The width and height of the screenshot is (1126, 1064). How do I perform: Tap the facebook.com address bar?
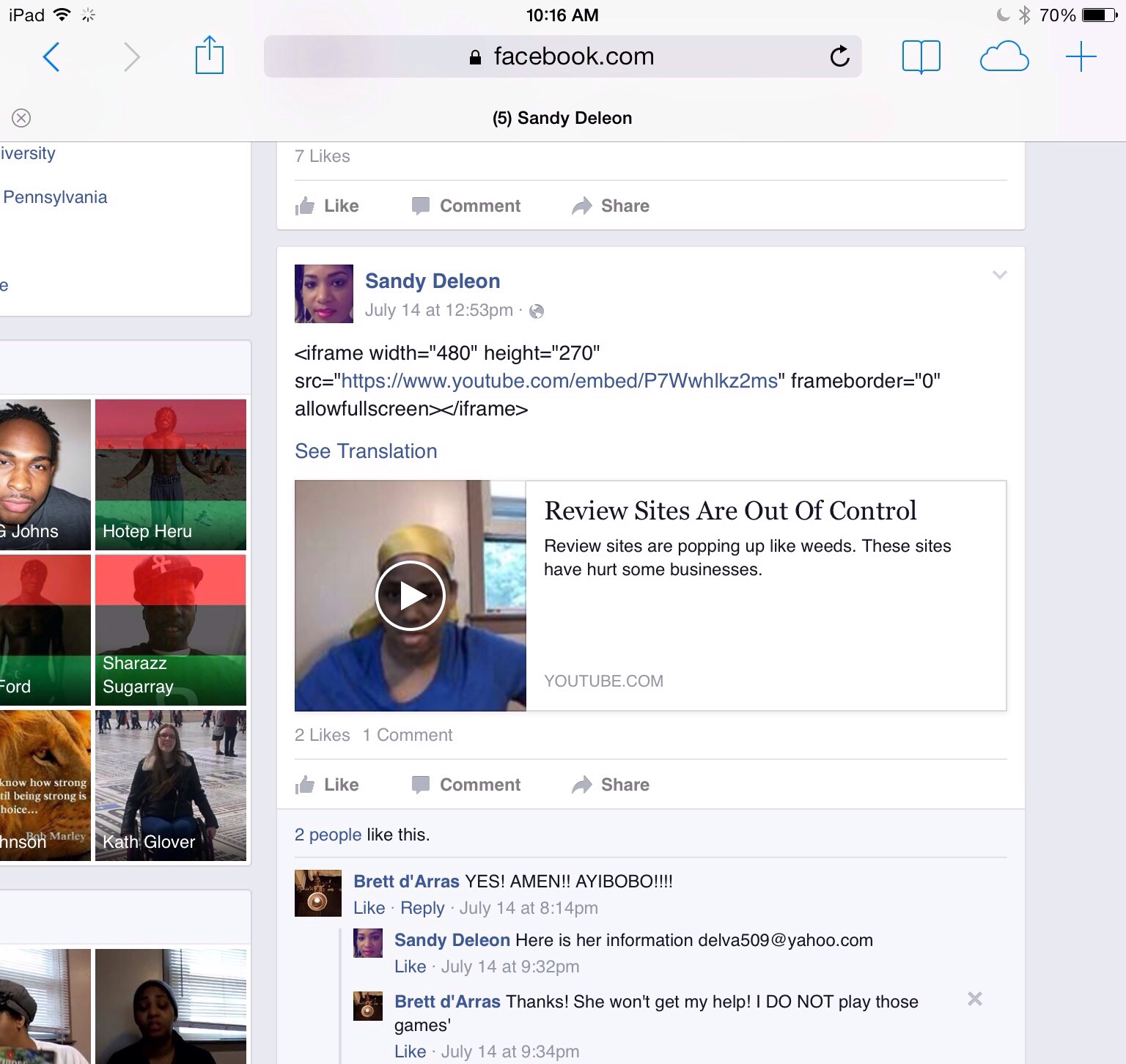(x=562, y=56)
